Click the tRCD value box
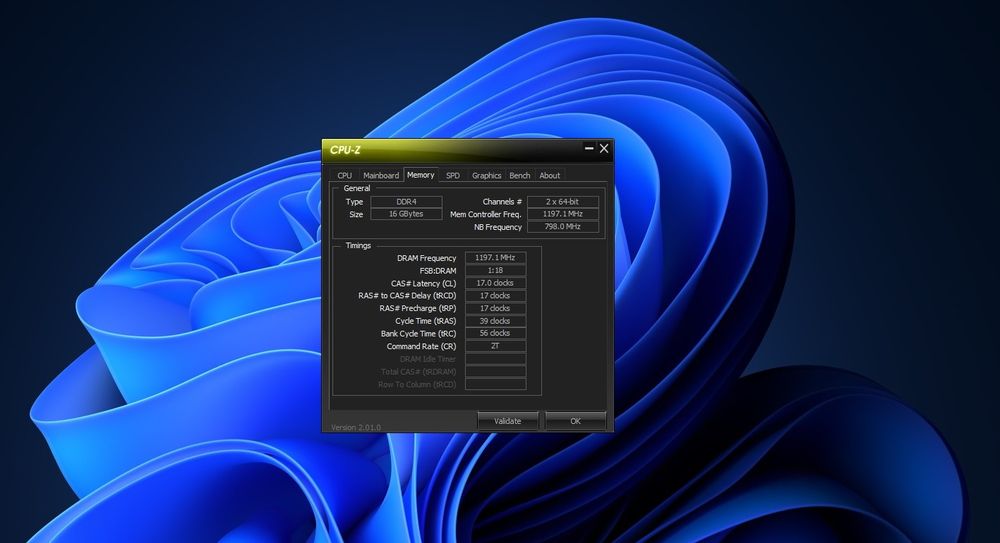The width and height of the screenshot is (1000, 543). tap(496, 295)
